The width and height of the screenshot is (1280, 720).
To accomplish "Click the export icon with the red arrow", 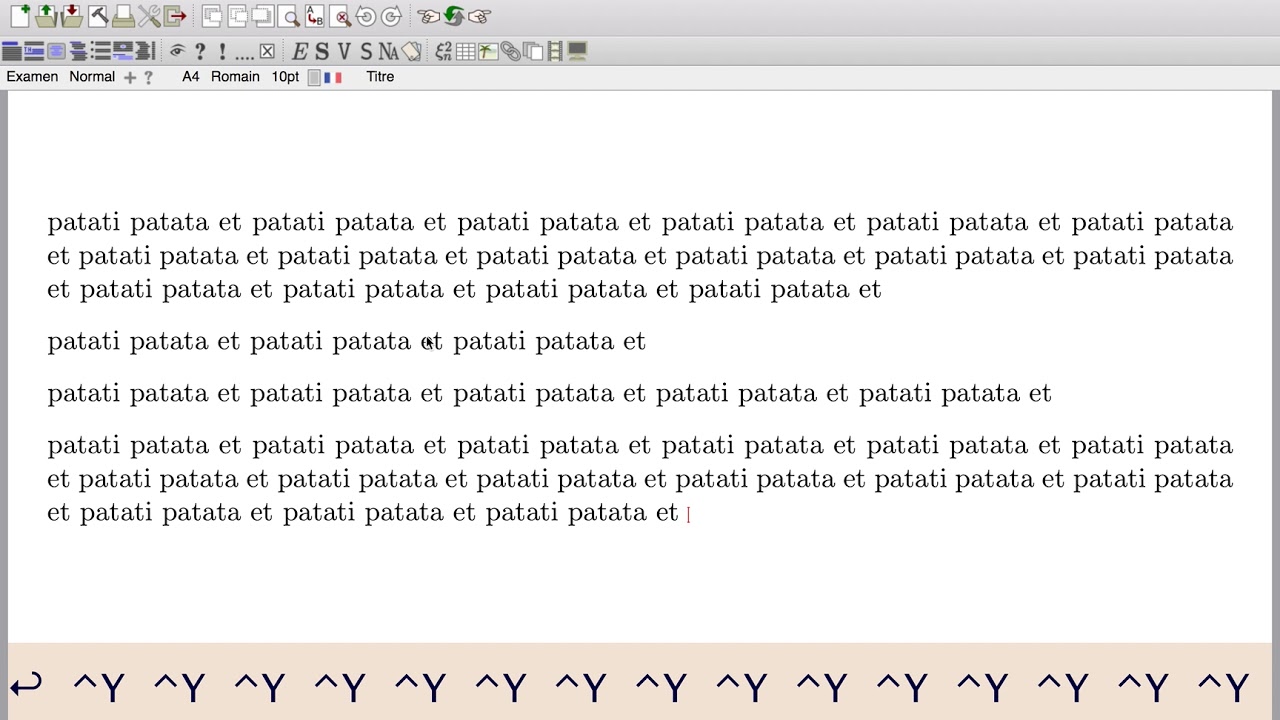I will pyautogui.click(x=175, y=16).
